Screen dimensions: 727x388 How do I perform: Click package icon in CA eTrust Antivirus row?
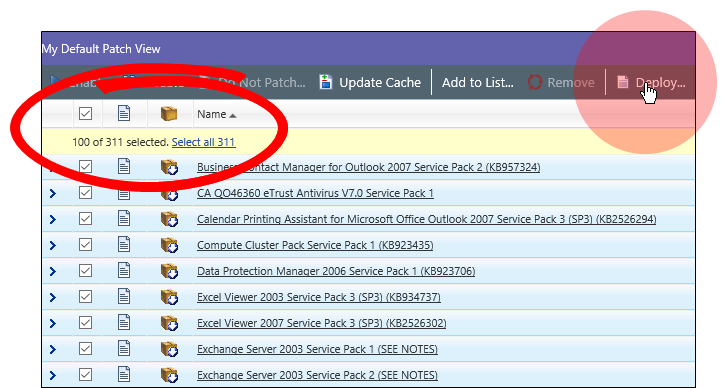169,193
